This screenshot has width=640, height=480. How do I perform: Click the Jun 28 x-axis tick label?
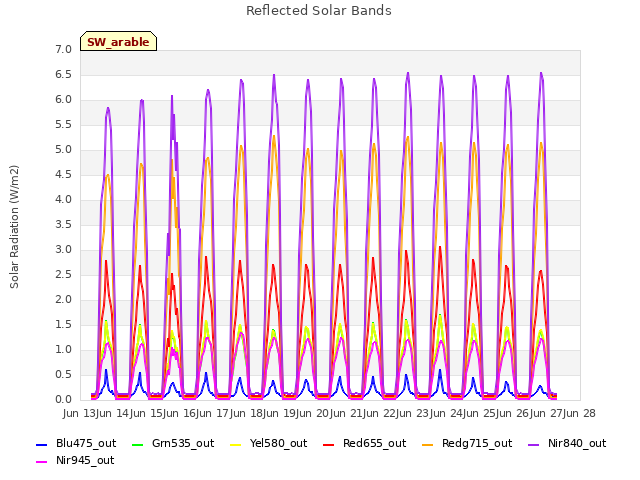[580, 413]
